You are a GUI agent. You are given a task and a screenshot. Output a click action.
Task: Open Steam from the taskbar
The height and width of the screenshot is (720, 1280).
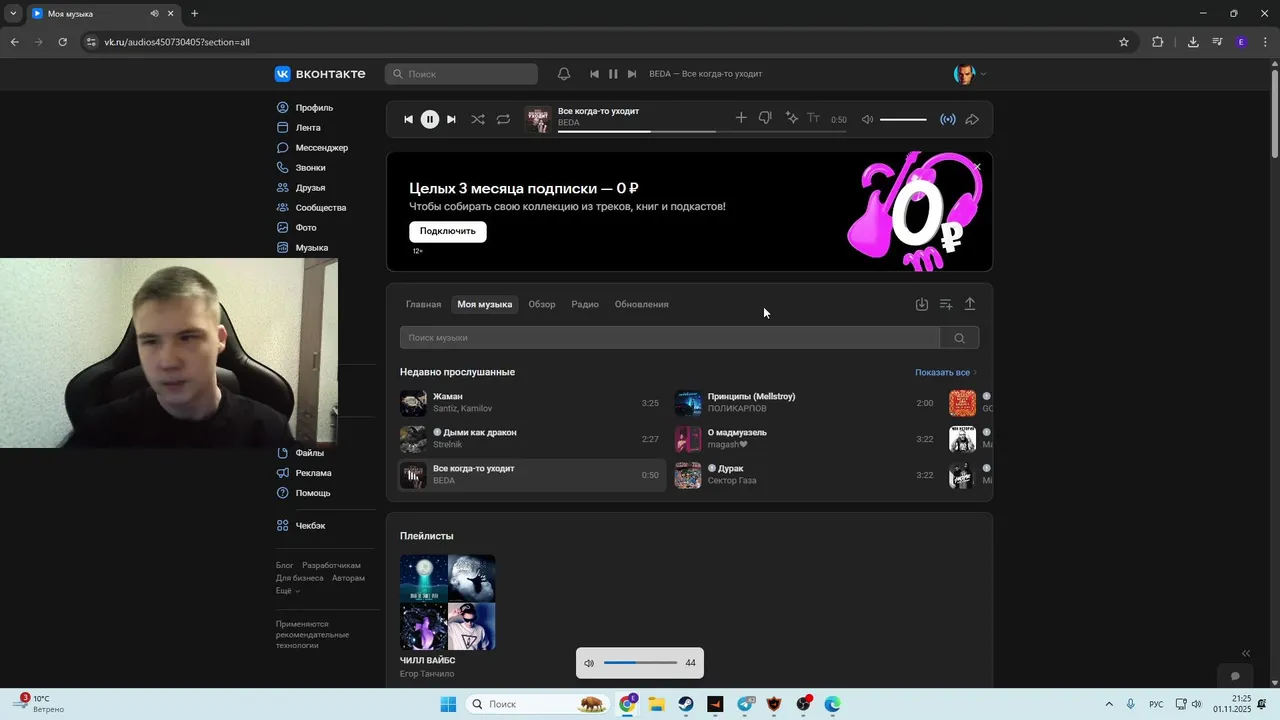tap(685, 704)
